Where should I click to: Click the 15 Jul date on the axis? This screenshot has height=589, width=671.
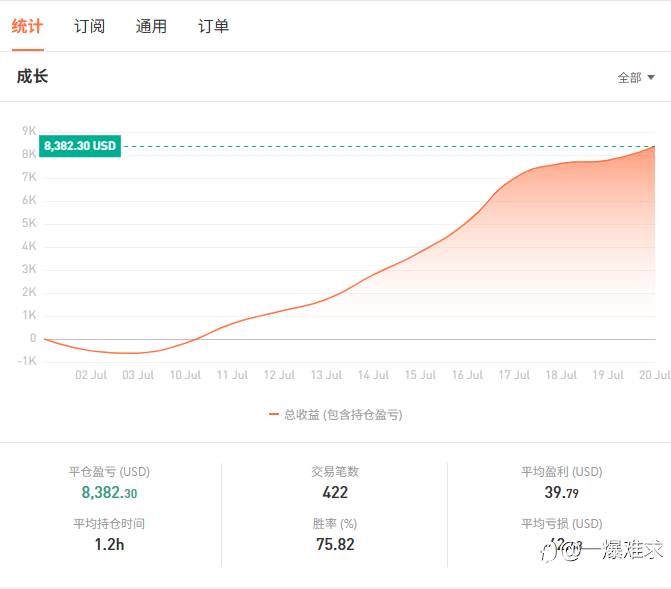[x=420, y=375]
